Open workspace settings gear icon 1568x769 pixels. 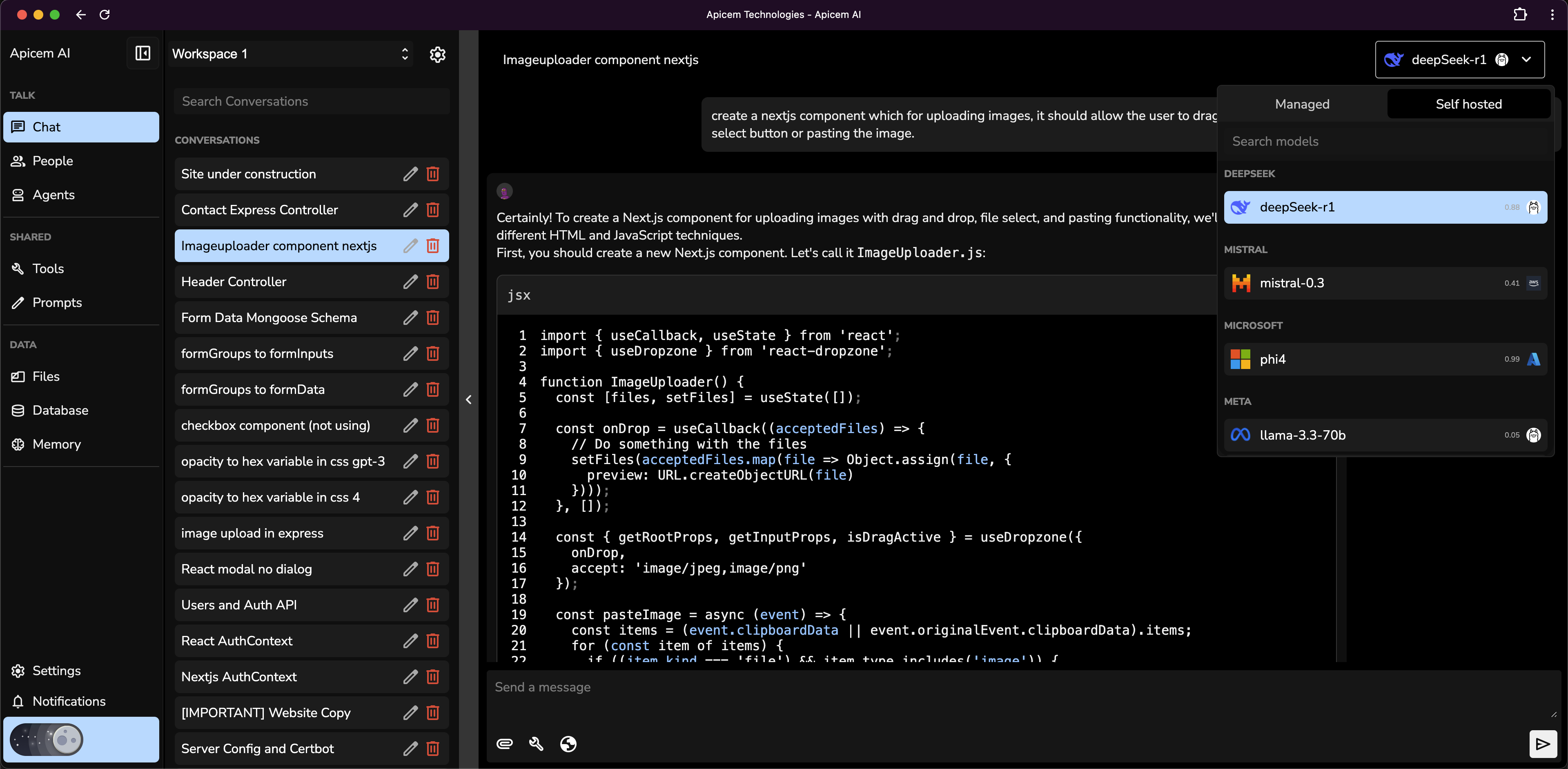click(x=438, y=54)
